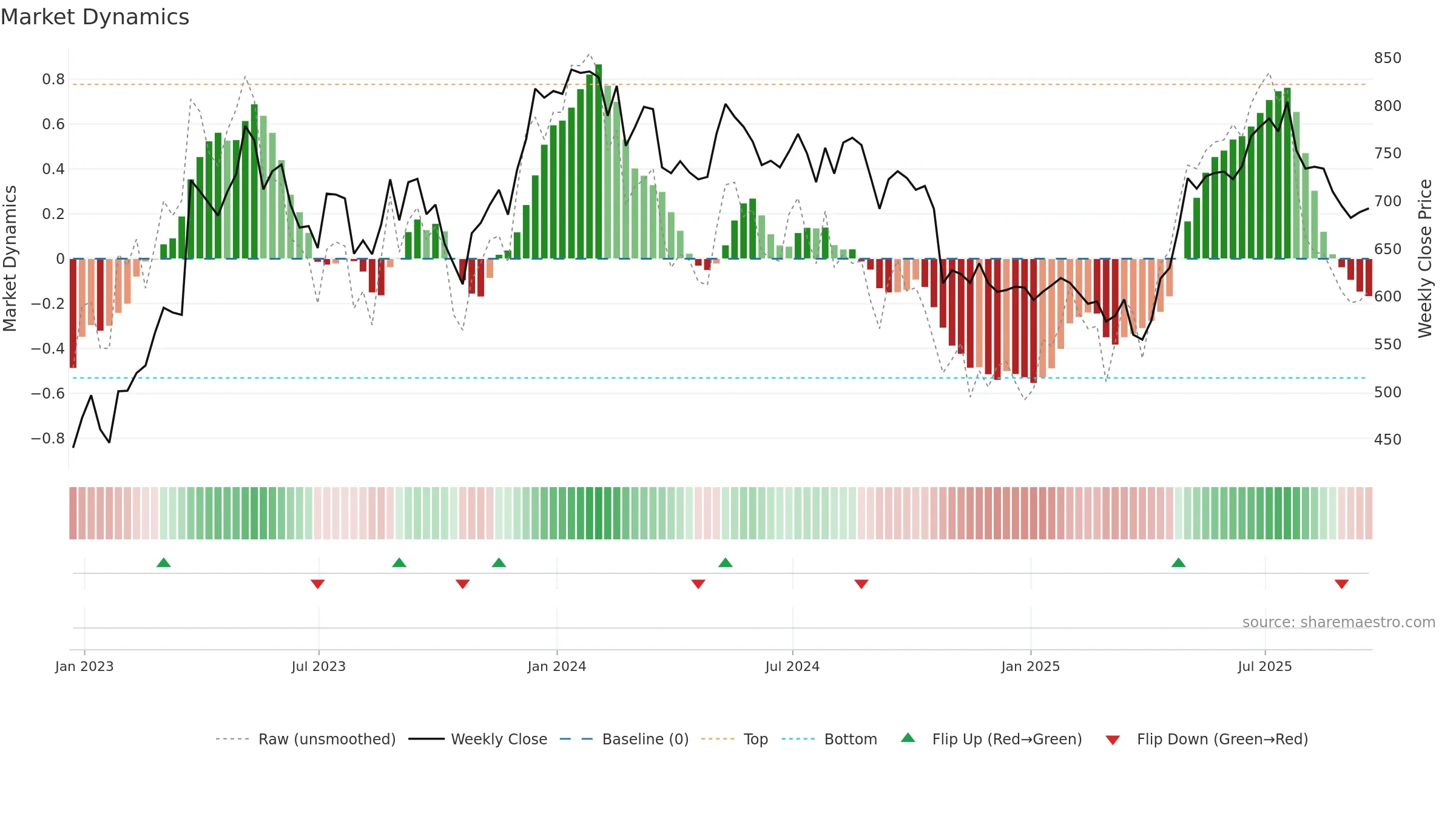Click the earliest green Flip Up triangle marker
1456x819 pixels.
coord(163,562)
